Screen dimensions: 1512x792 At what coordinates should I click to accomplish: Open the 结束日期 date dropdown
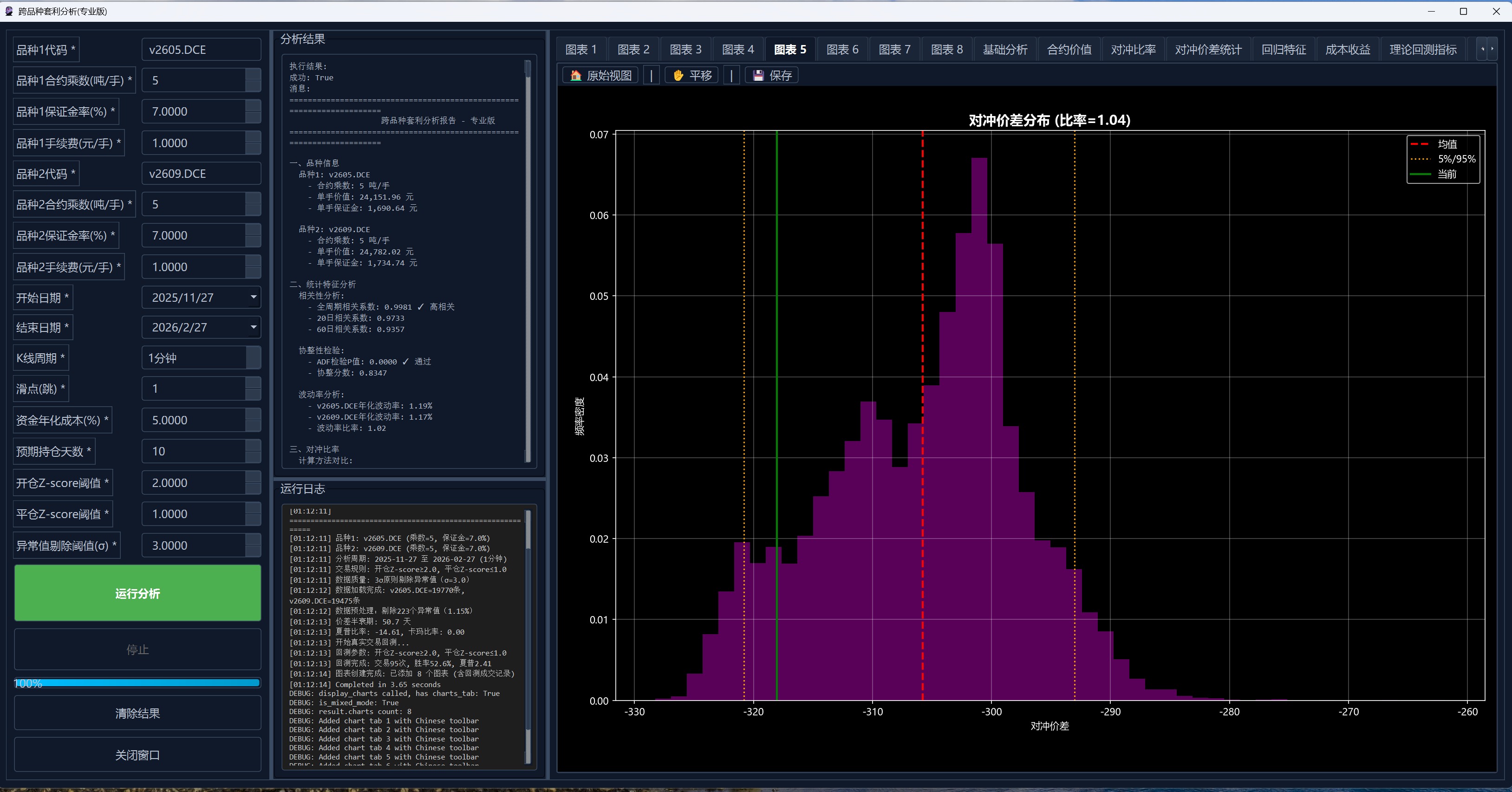[254, 327]
